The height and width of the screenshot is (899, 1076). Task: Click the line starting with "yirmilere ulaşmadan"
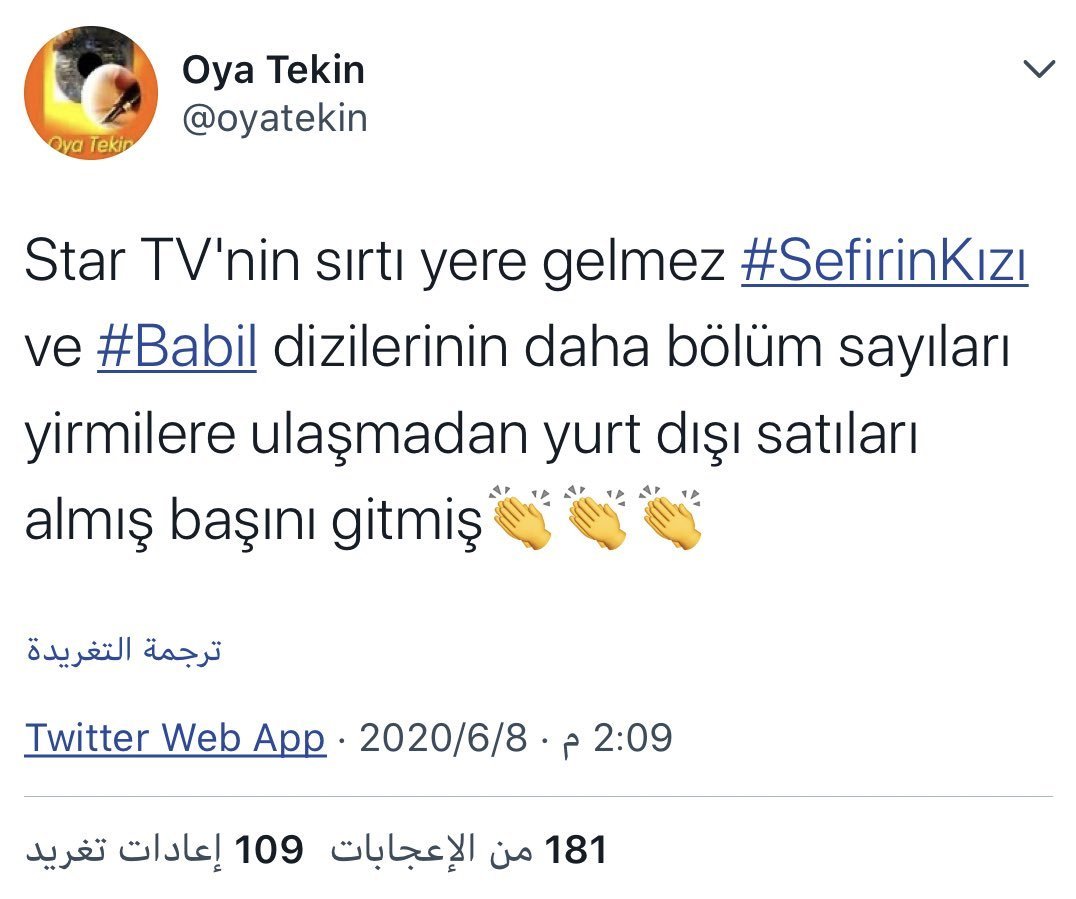[x=471, y=435]
